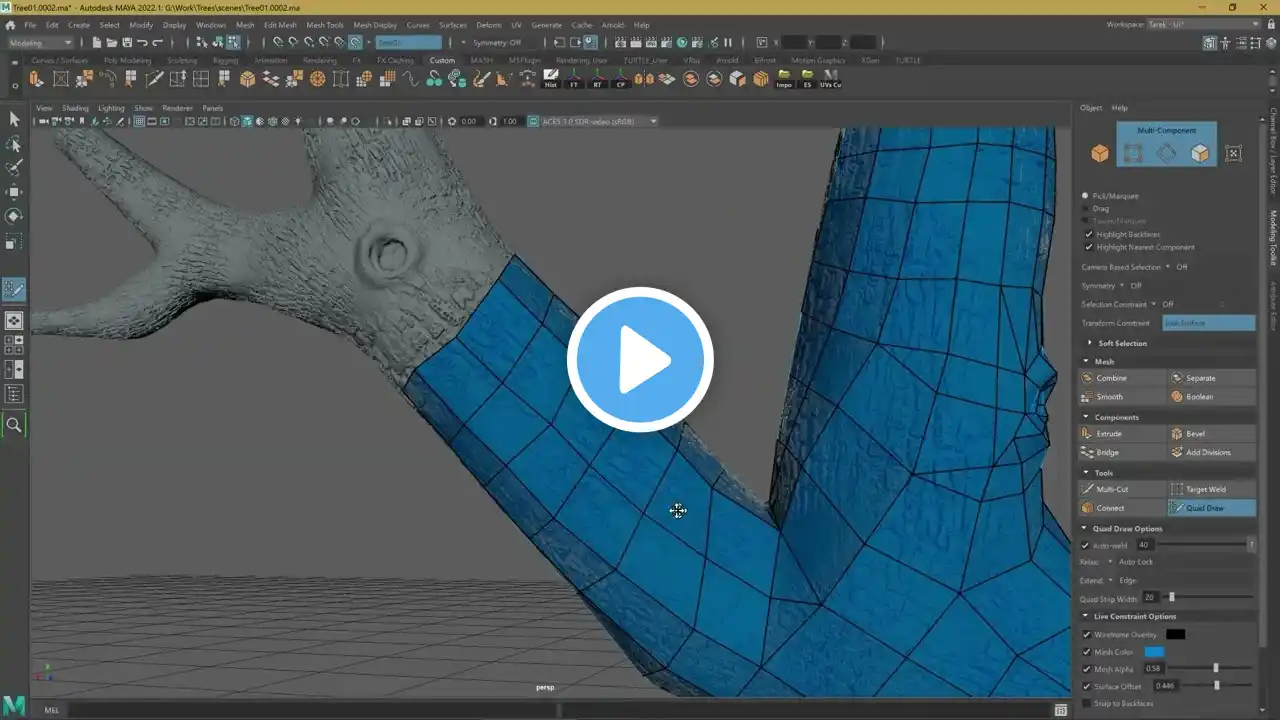1280x720 pixels.
Task: Click the Combine button
Action: 1122,378
